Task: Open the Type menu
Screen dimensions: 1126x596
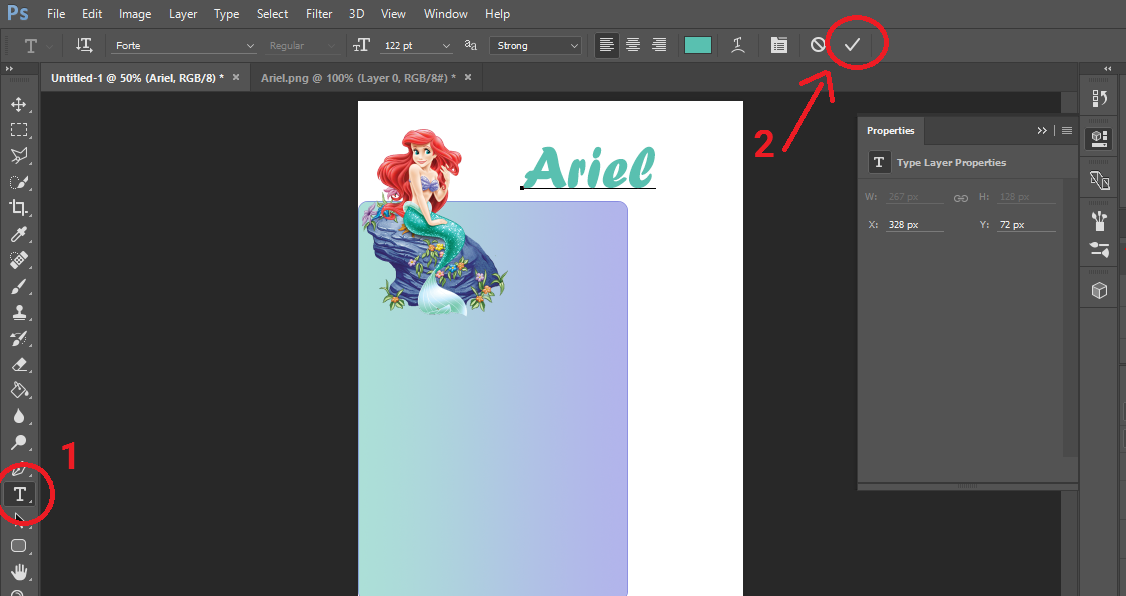Action: (226, 14)
